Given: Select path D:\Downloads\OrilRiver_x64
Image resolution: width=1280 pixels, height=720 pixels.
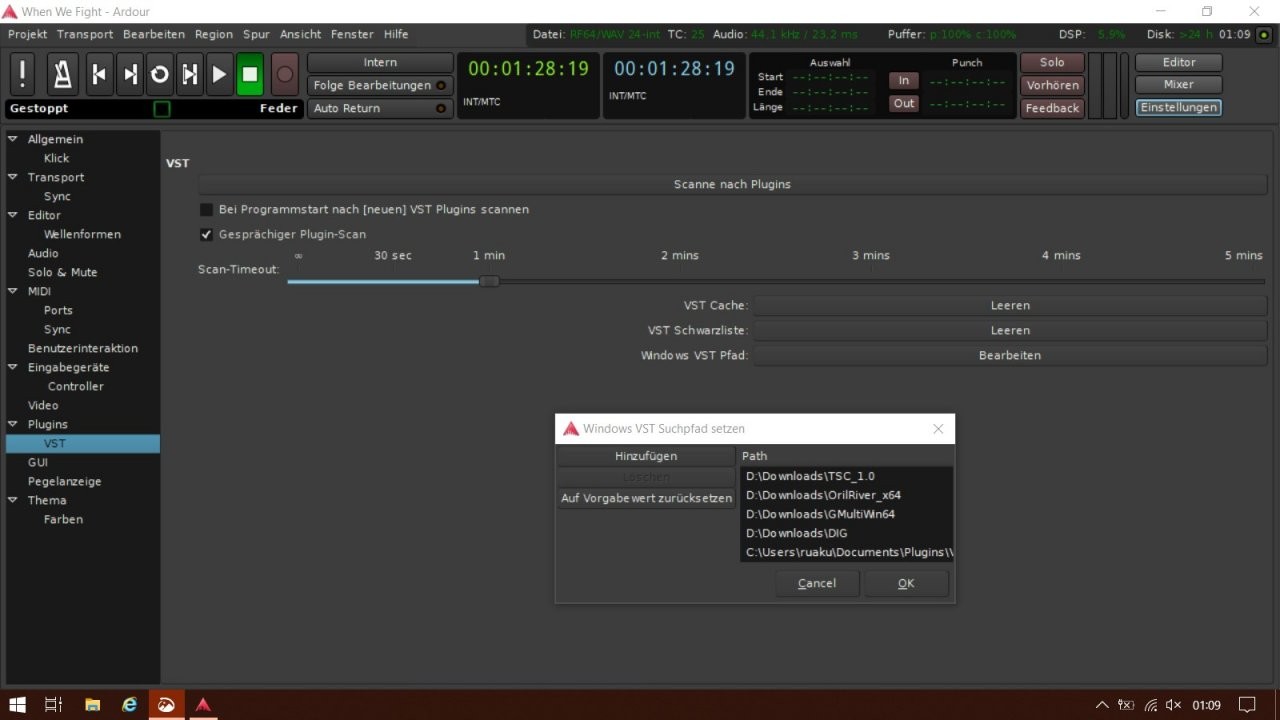Looking at the screenshot, I should click(847, 495).
